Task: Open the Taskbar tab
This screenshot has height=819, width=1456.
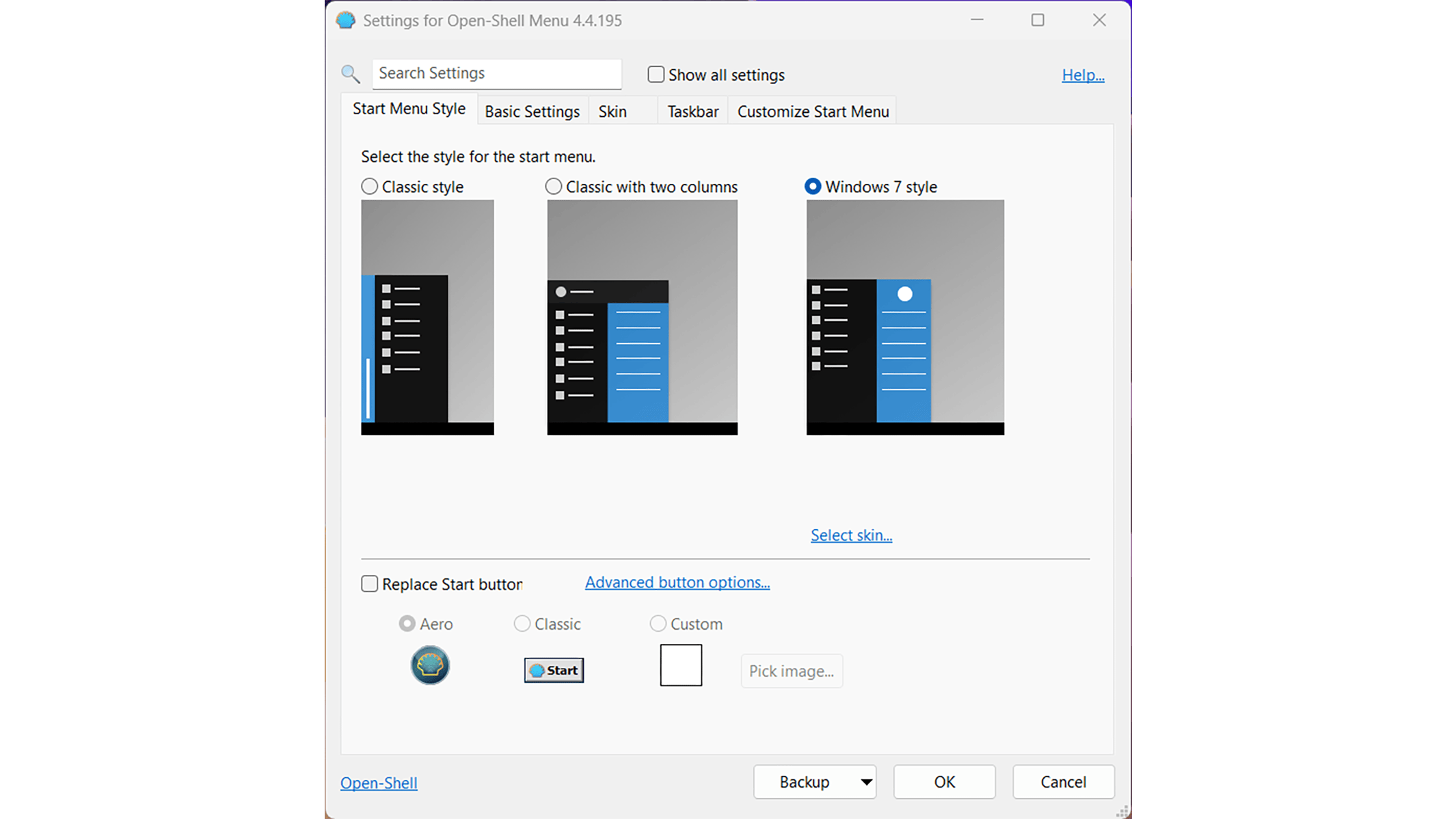Action: click(692, 111)
